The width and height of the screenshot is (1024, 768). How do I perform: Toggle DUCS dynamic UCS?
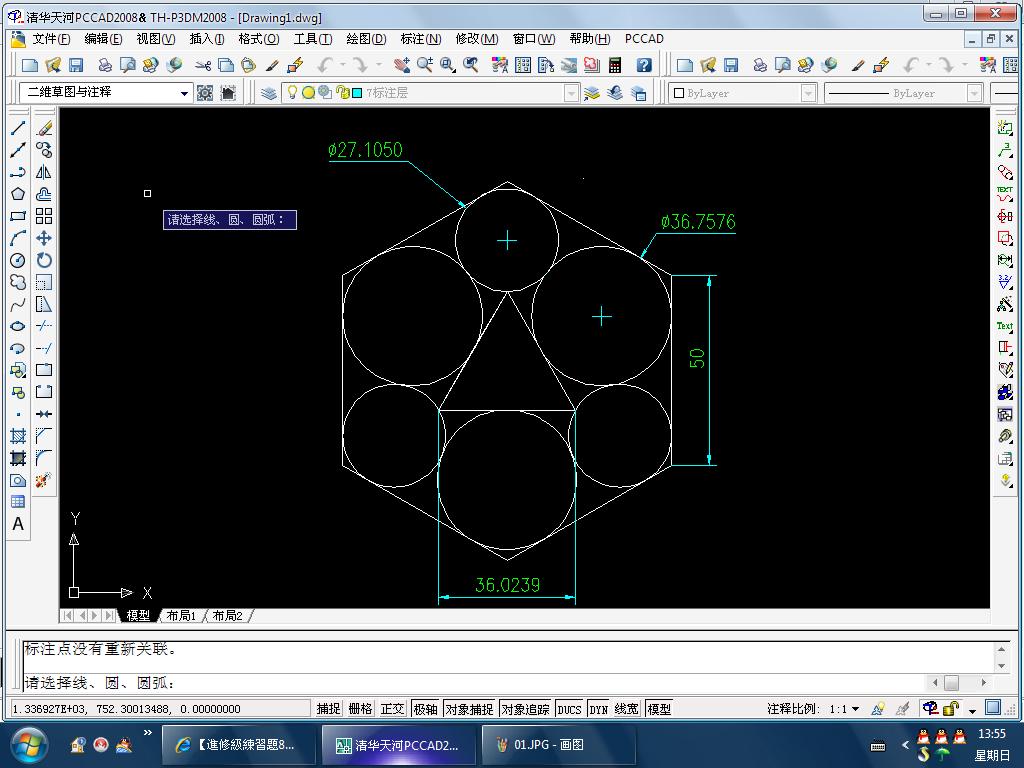pyautogui.click(x=569, y=709)
